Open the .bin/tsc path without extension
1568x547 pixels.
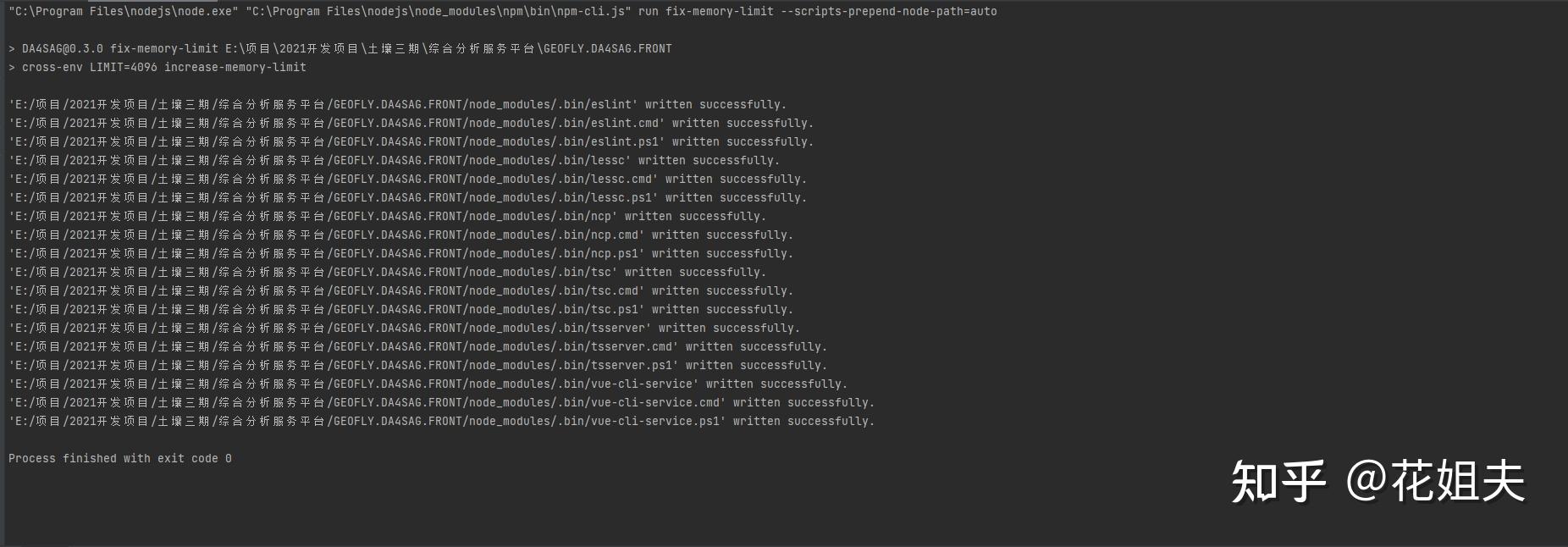pos(313,273)
